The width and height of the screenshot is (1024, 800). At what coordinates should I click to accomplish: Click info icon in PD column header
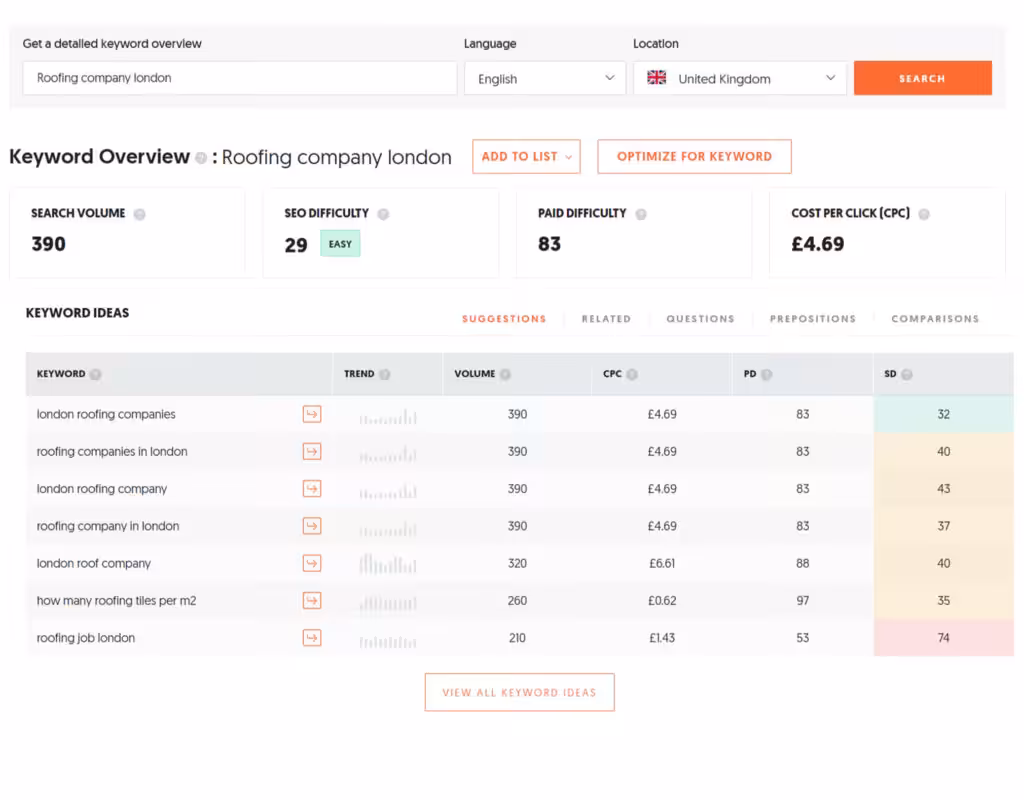pyautogui.click(x=766, y=374)
